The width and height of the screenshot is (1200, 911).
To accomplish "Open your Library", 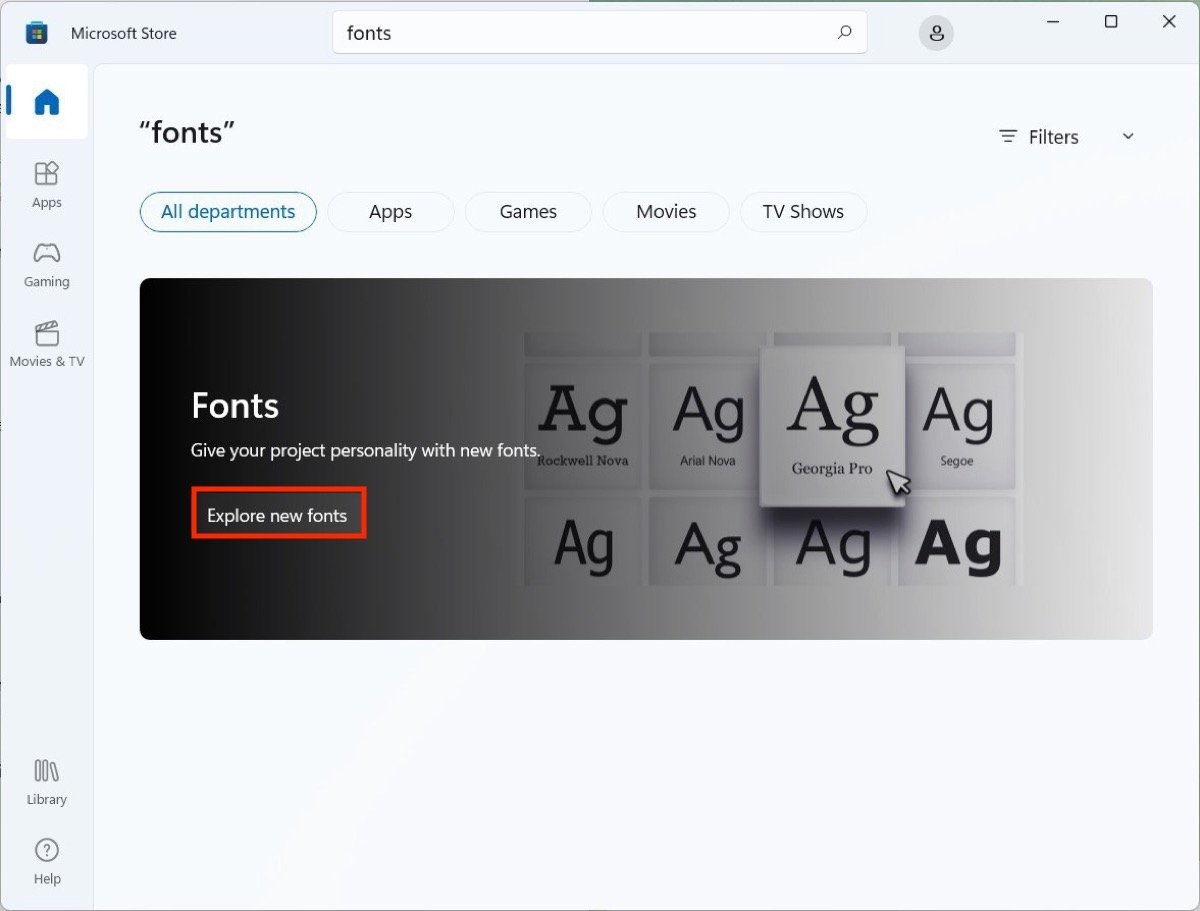I will (x=47, y=782).
